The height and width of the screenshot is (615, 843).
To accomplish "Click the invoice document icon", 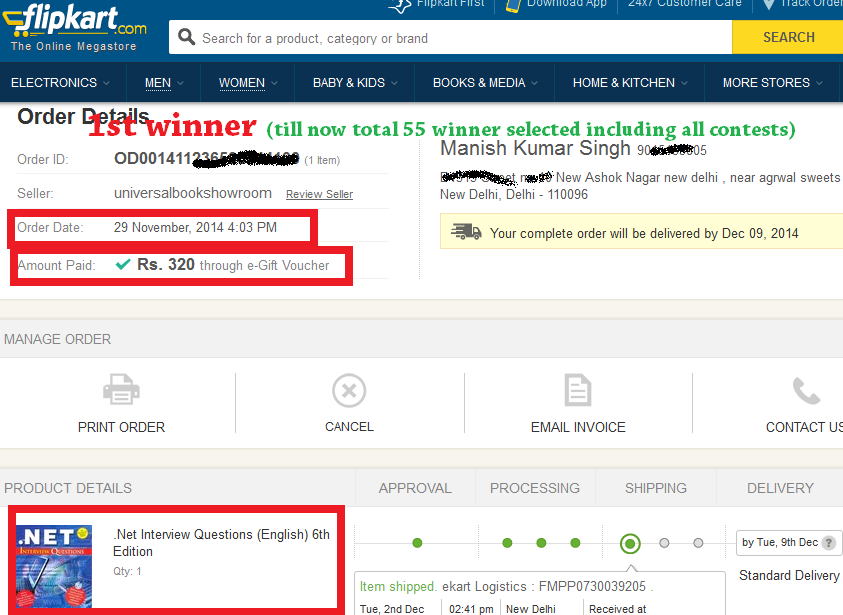I will coord(578,390).
